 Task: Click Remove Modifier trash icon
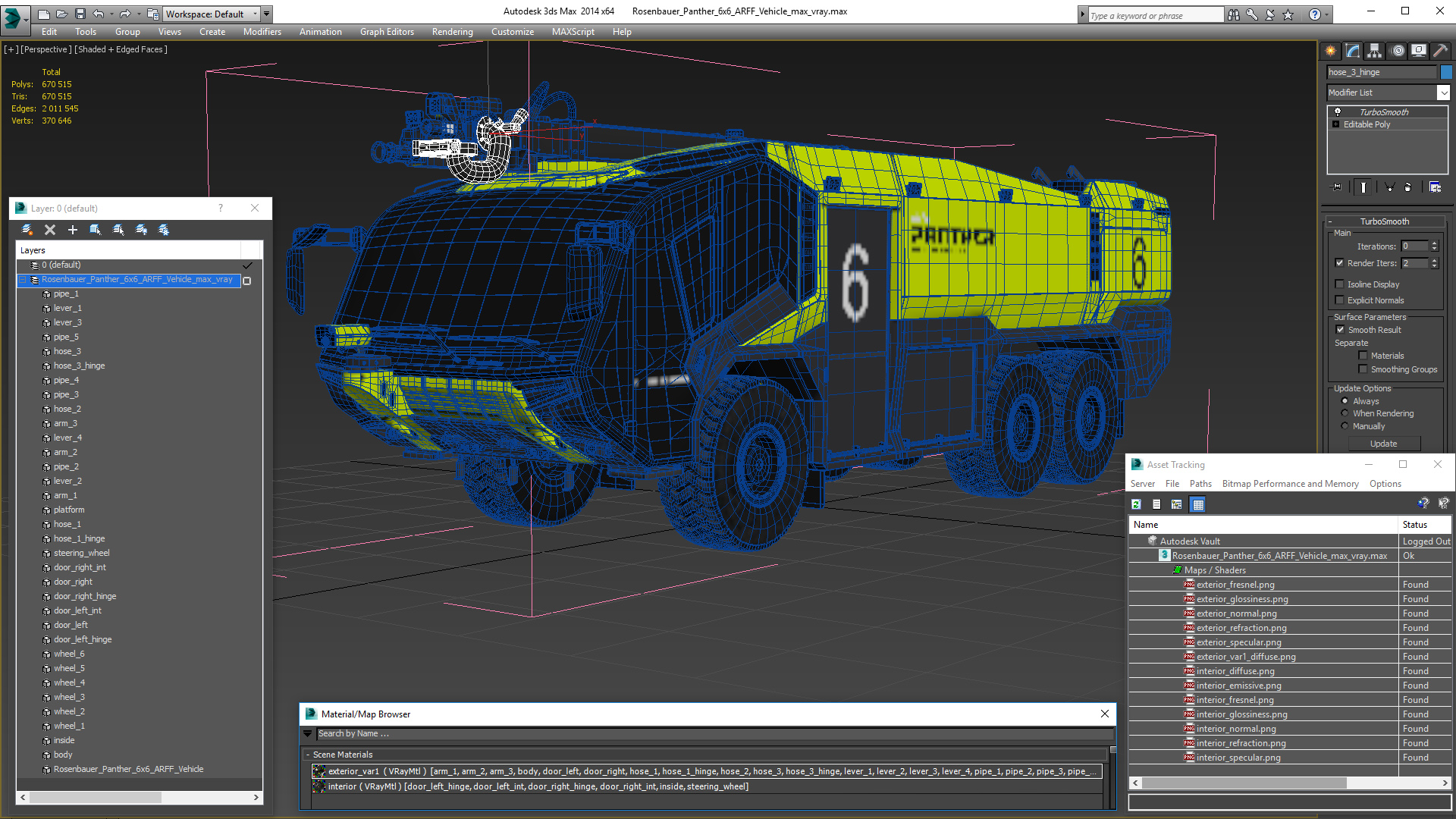point(1408,187)
